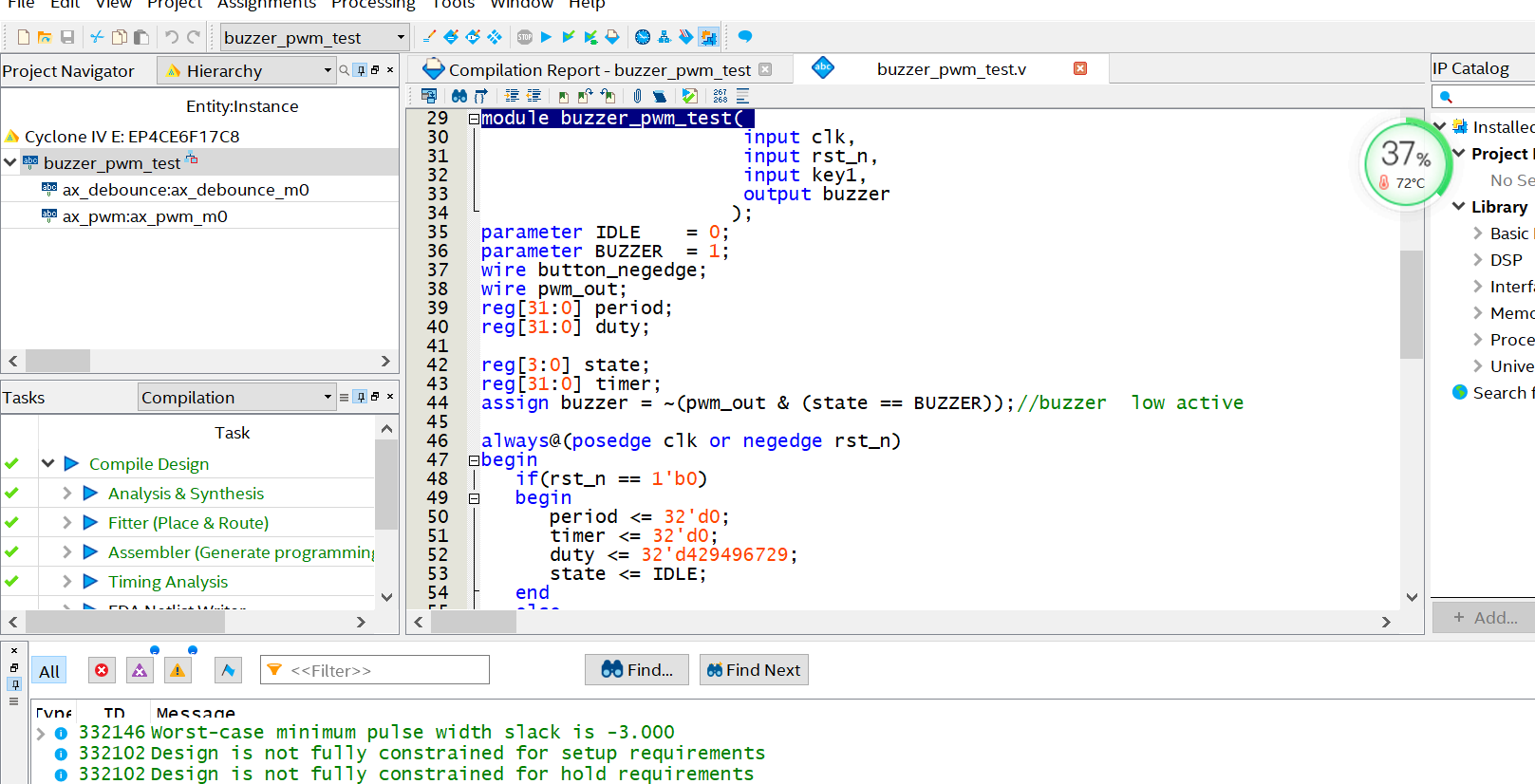Expand message 332146 details
Image resolution: width=1535 pixels, height=784 pixels.
tap(40, 733)
